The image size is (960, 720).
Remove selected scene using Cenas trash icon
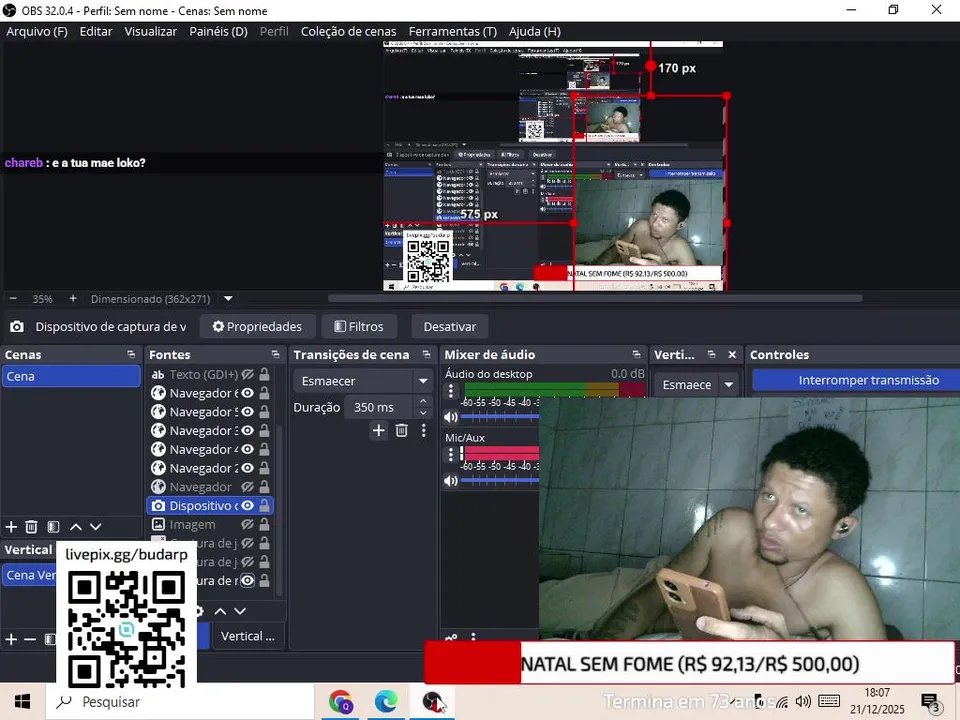(x=31, y=527)
